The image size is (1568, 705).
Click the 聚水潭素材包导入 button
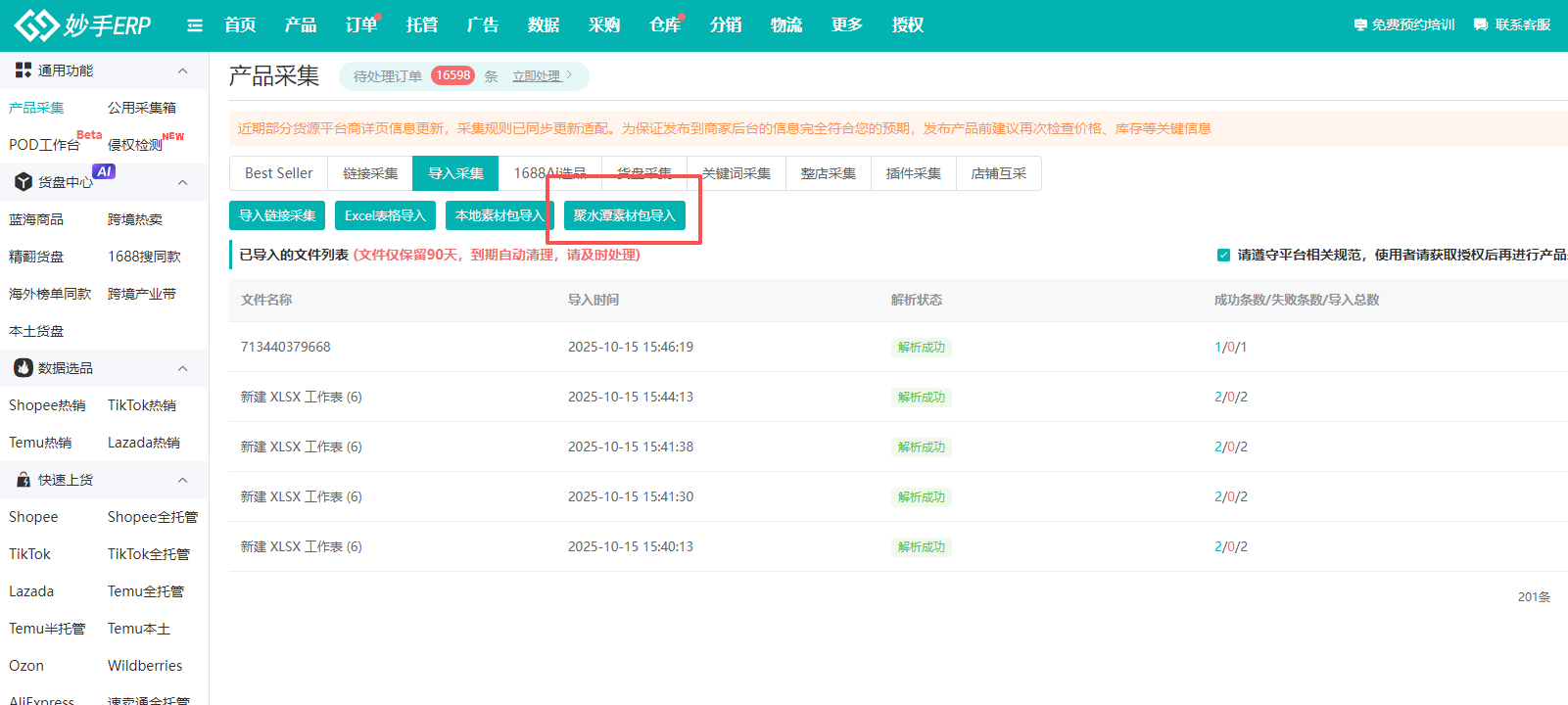point(624,215)
